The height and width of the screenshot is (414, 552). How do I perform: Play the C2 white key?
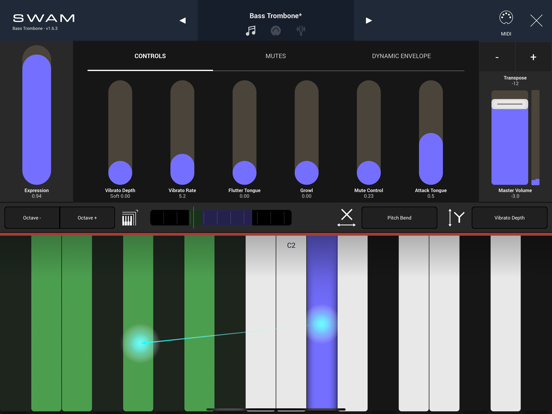pyautogui.click(x=291, y=323)
